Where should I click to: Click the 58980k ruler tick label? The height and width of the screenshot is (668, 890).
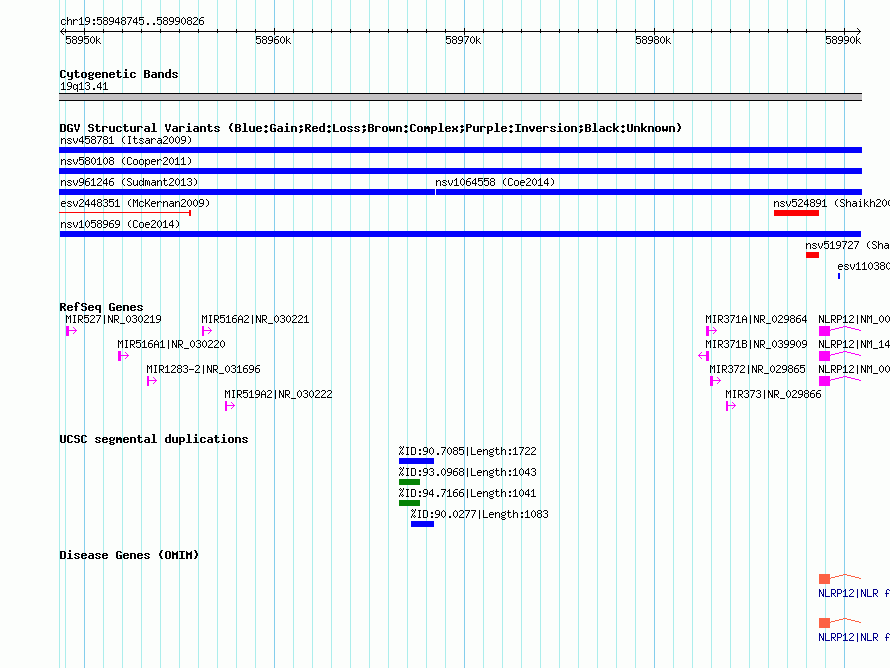(653, 40)
